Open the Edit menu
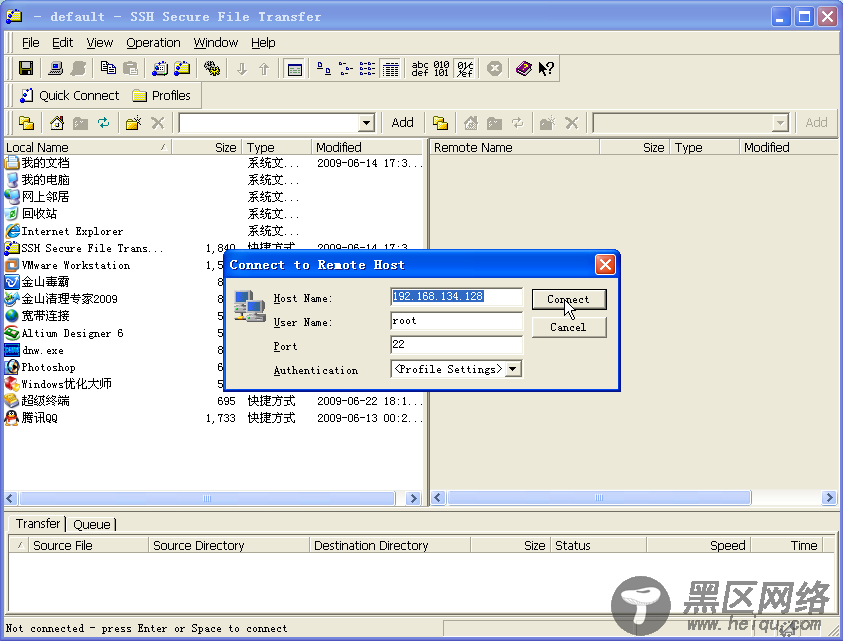Image resolution: width=843 pixels, height=641 pixels. tap(62, 42)
